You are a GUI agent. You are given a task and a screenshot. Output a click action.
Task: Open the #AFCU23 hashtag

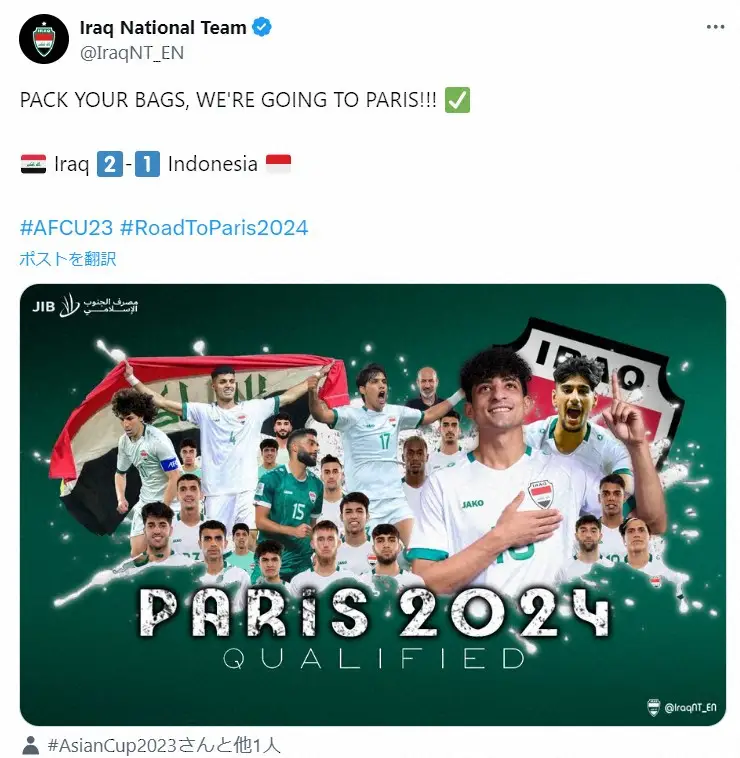tap(66, 228)
